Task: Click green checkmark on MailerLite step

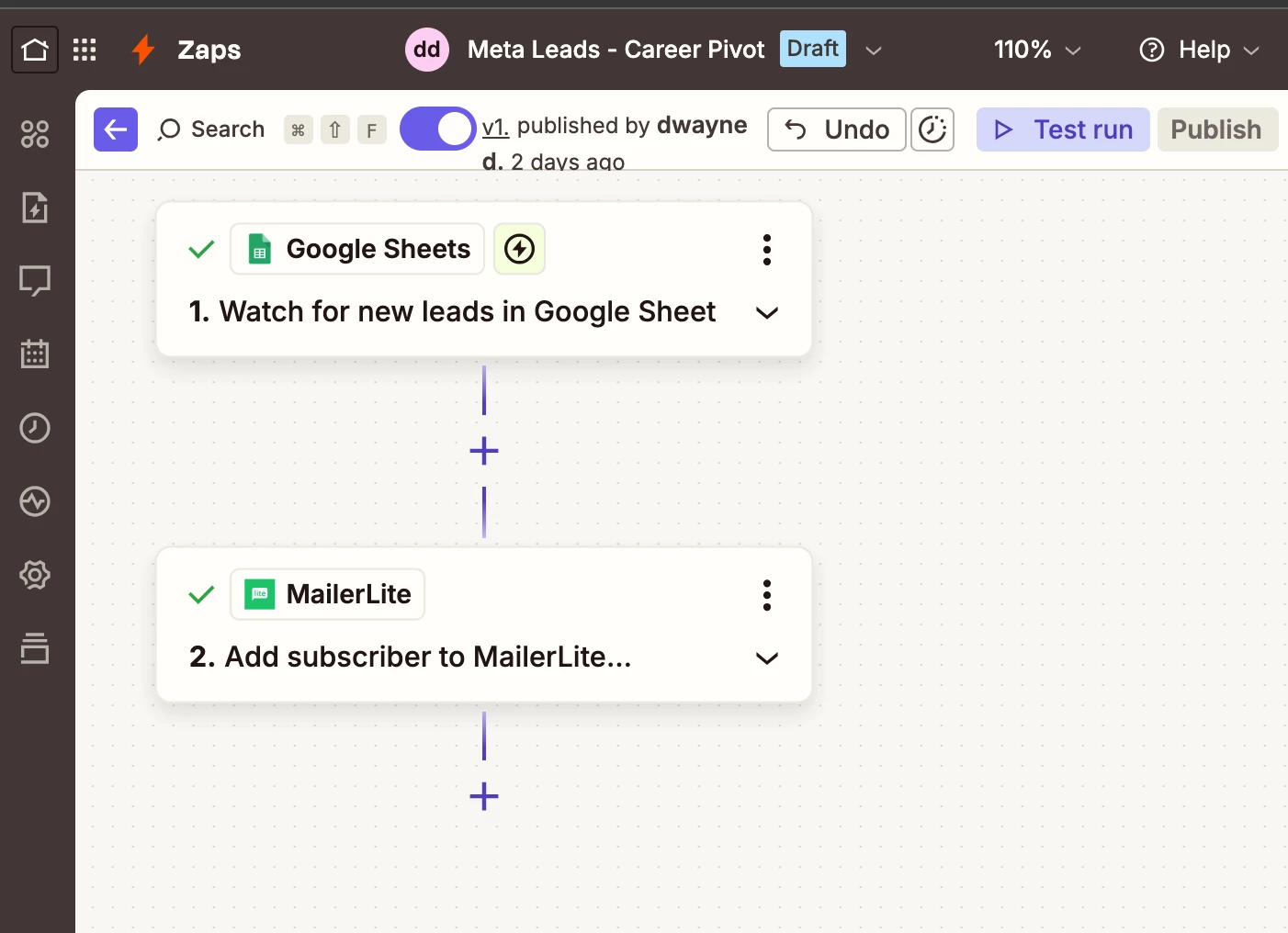Action: click(201, 595)
